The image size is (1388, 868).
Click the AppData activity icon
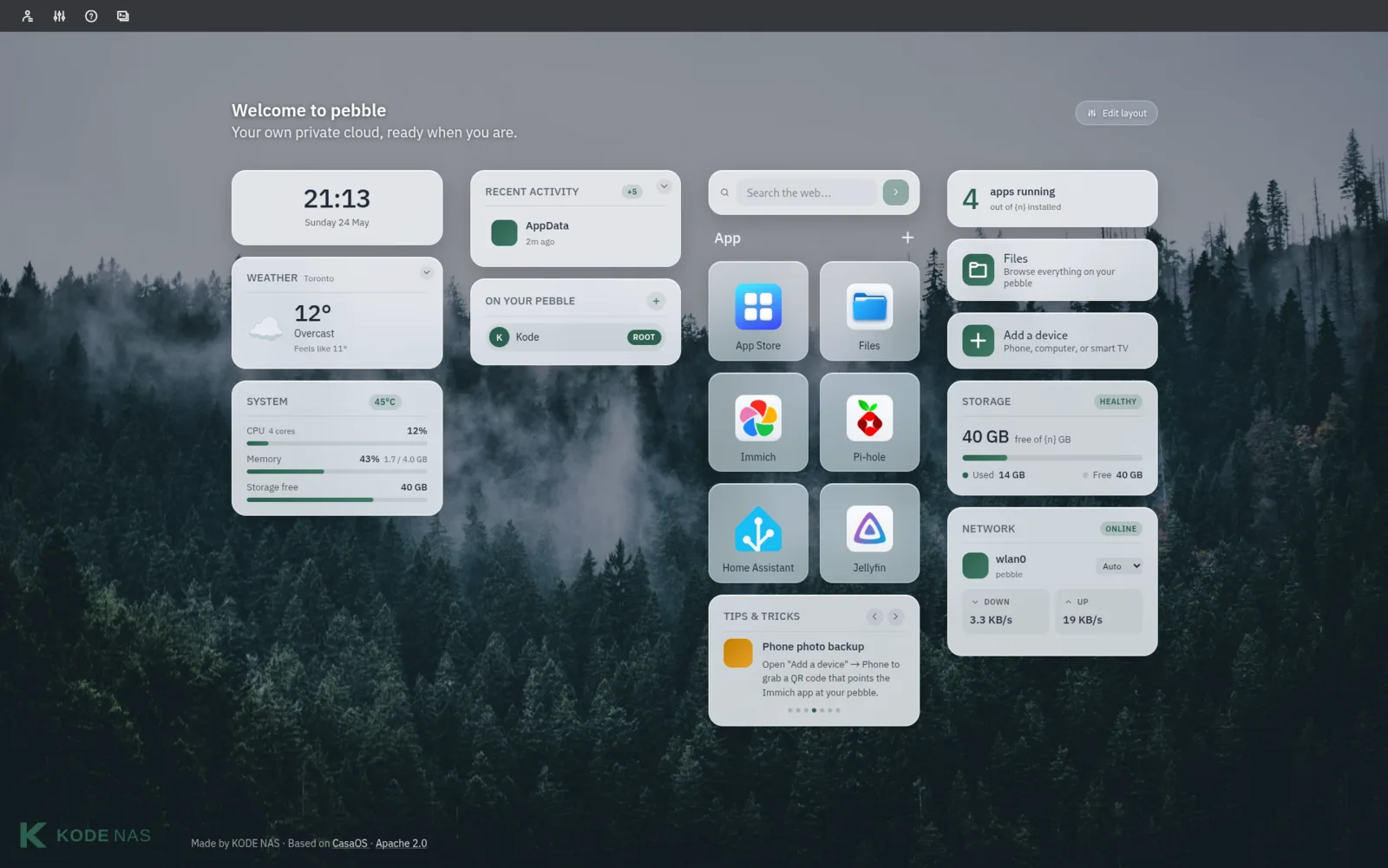tap(504, 232)
